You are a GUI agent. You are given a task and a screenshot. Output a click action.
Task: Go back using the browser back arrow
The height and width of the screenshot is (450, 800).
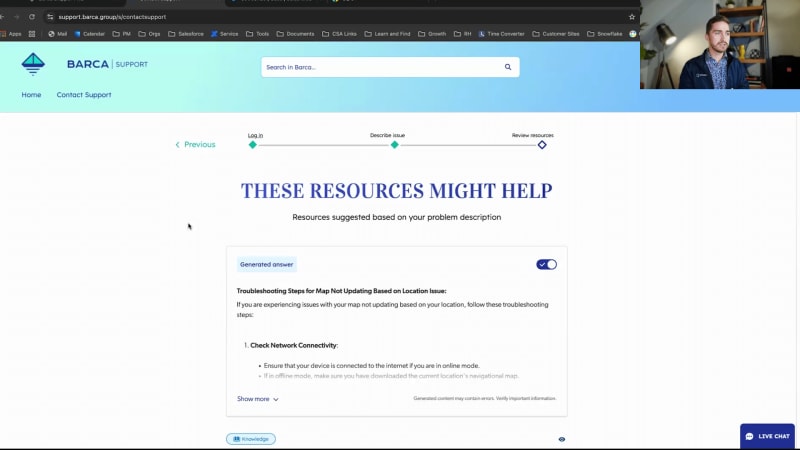click(3, 17)
